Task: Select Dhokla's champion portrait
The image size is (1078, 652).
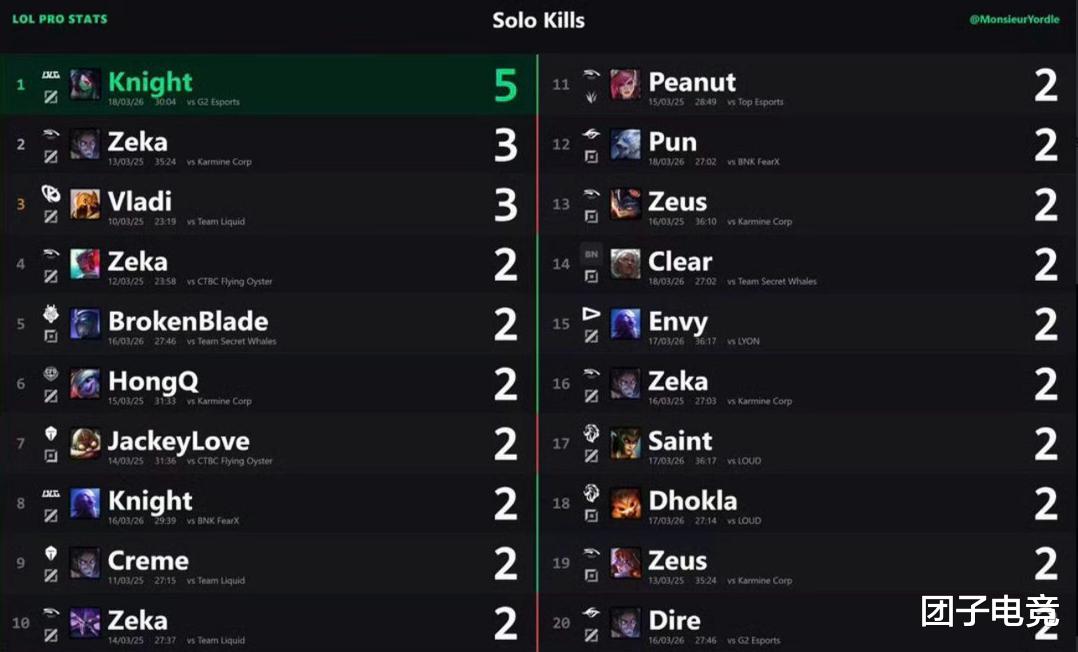Action: coord(626,503)
